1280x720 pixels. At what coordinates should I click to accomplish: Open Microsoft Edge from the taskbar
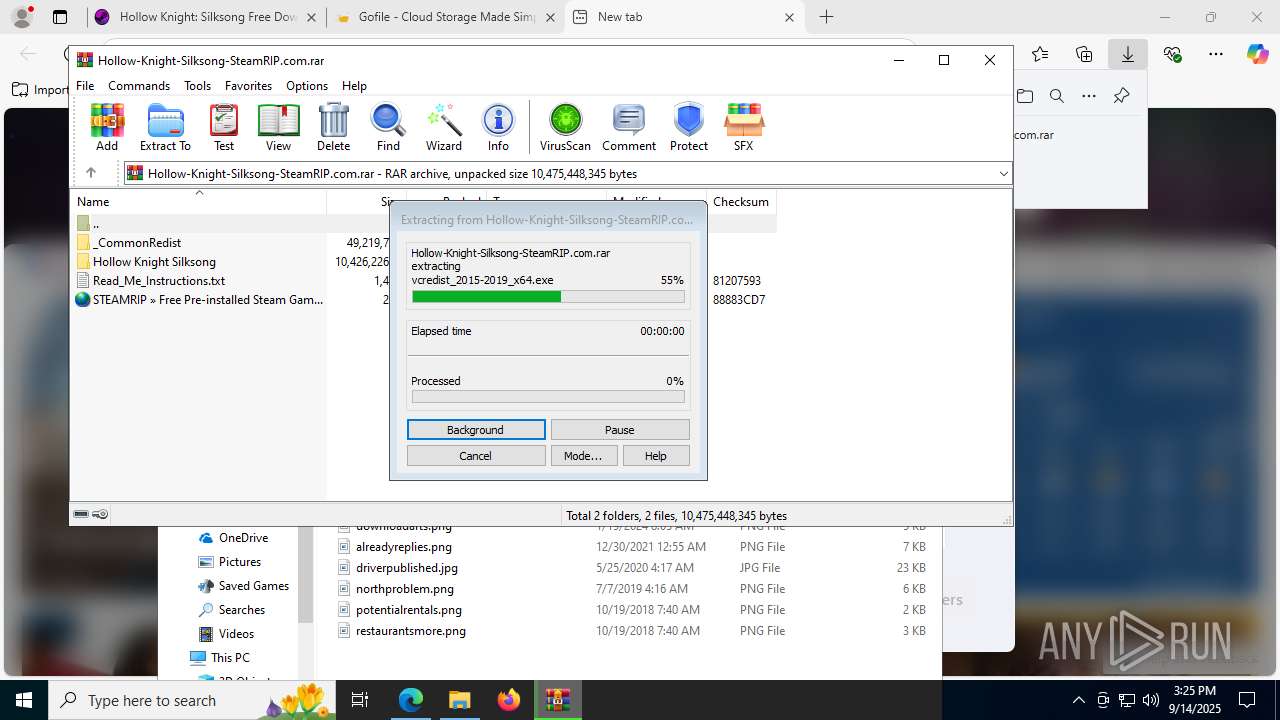411,700
